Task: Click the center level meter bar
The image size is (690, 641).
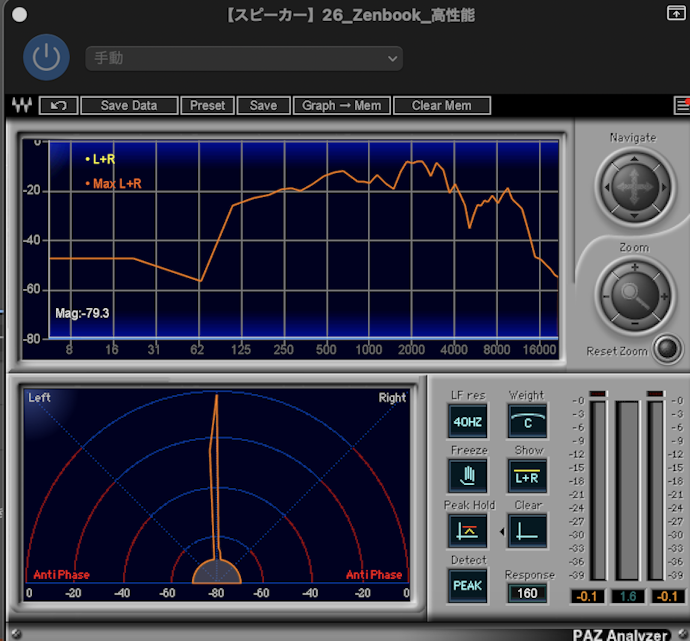Action: pos(628,491)
